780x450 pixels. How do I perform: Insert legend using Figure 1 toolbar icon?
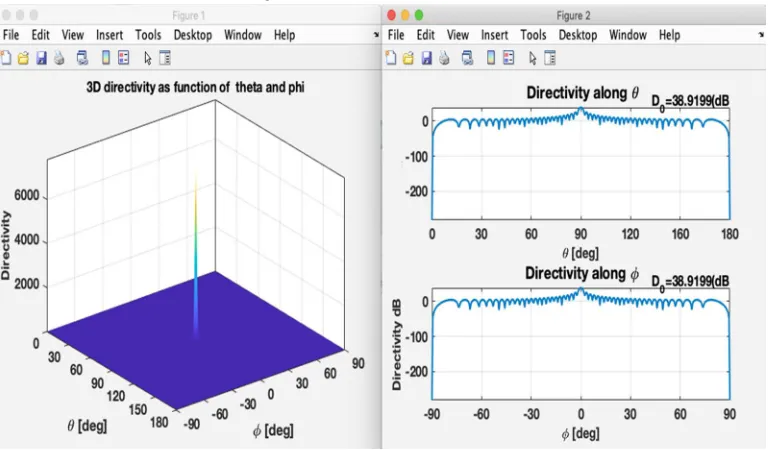click(123, 58)
